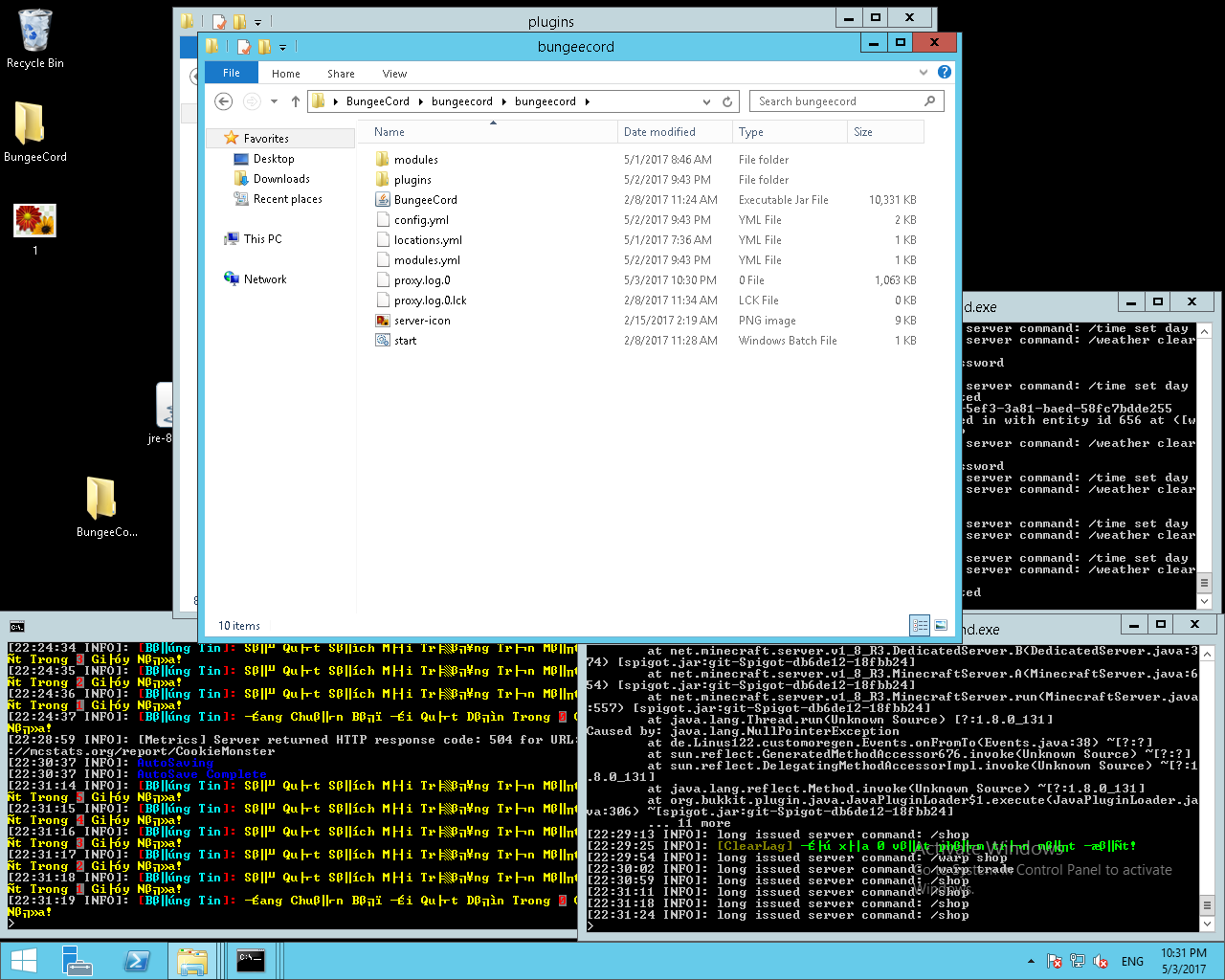Click the Back navigation arrow
1225x980 pixels.
coord(223,101)
